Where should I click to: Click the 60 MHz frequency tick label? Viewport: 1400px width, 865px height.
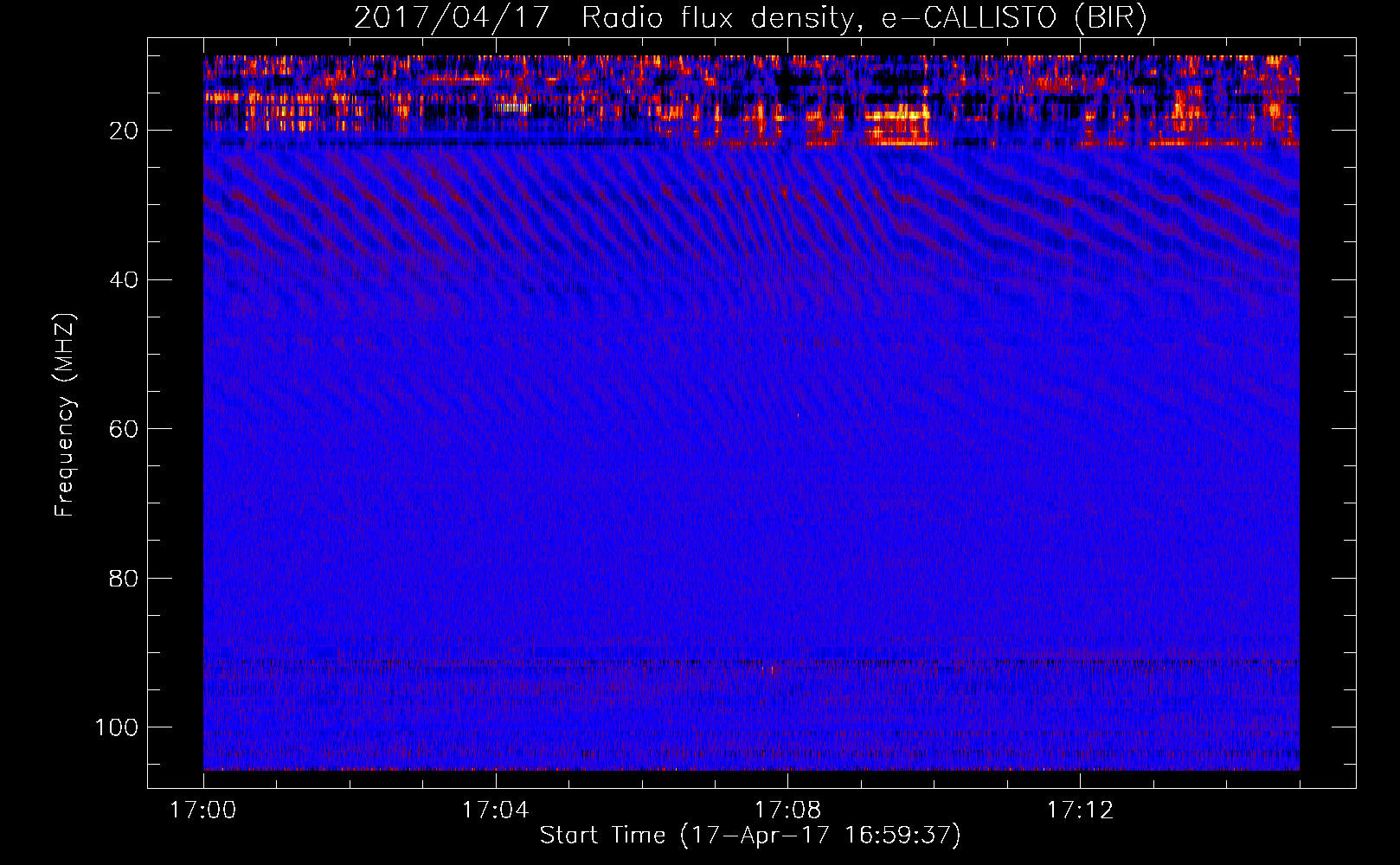coord(124,429)
